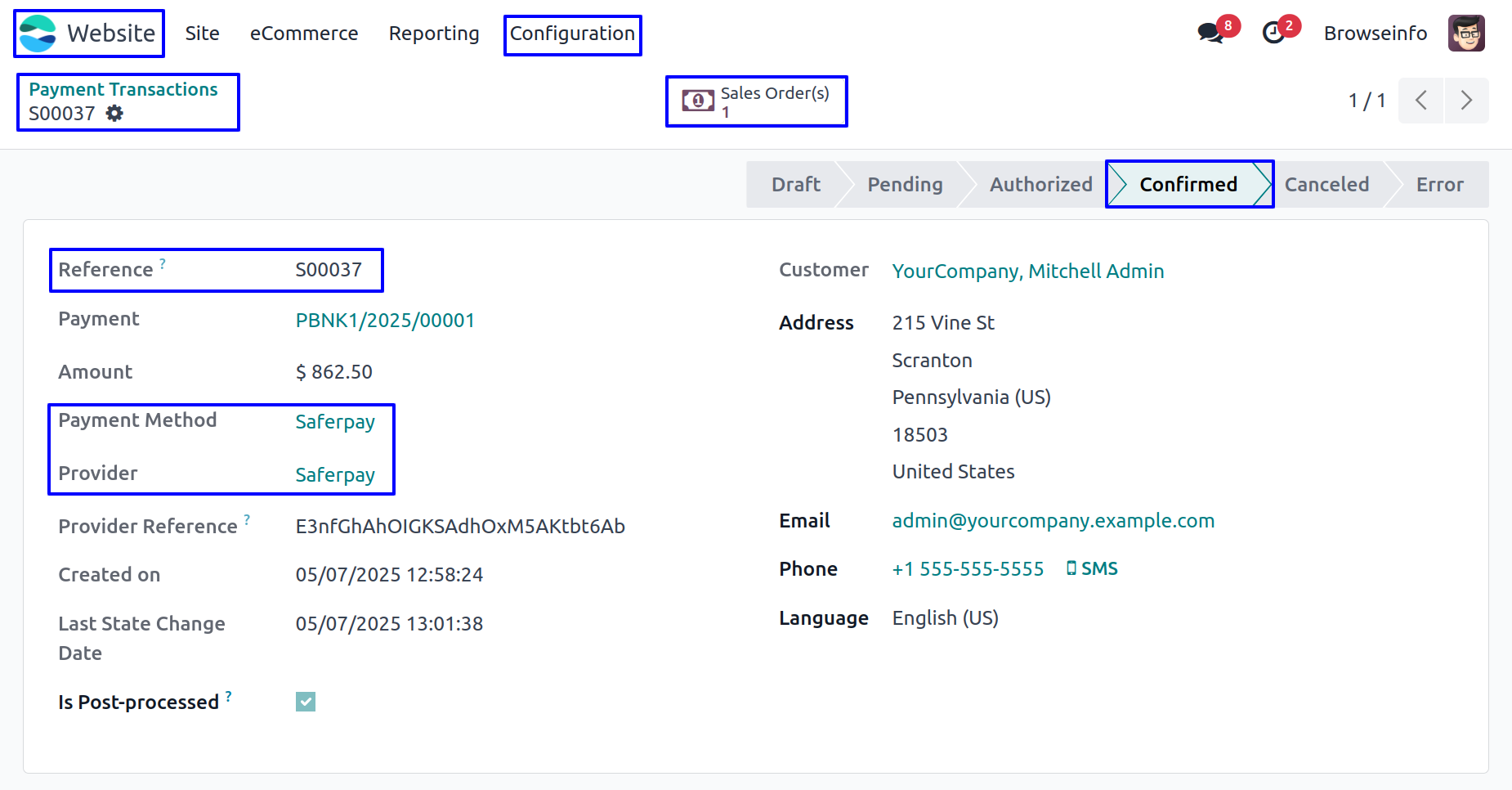Click Created on value 05/07/2025 12:58:24

(x=389, y=575)
